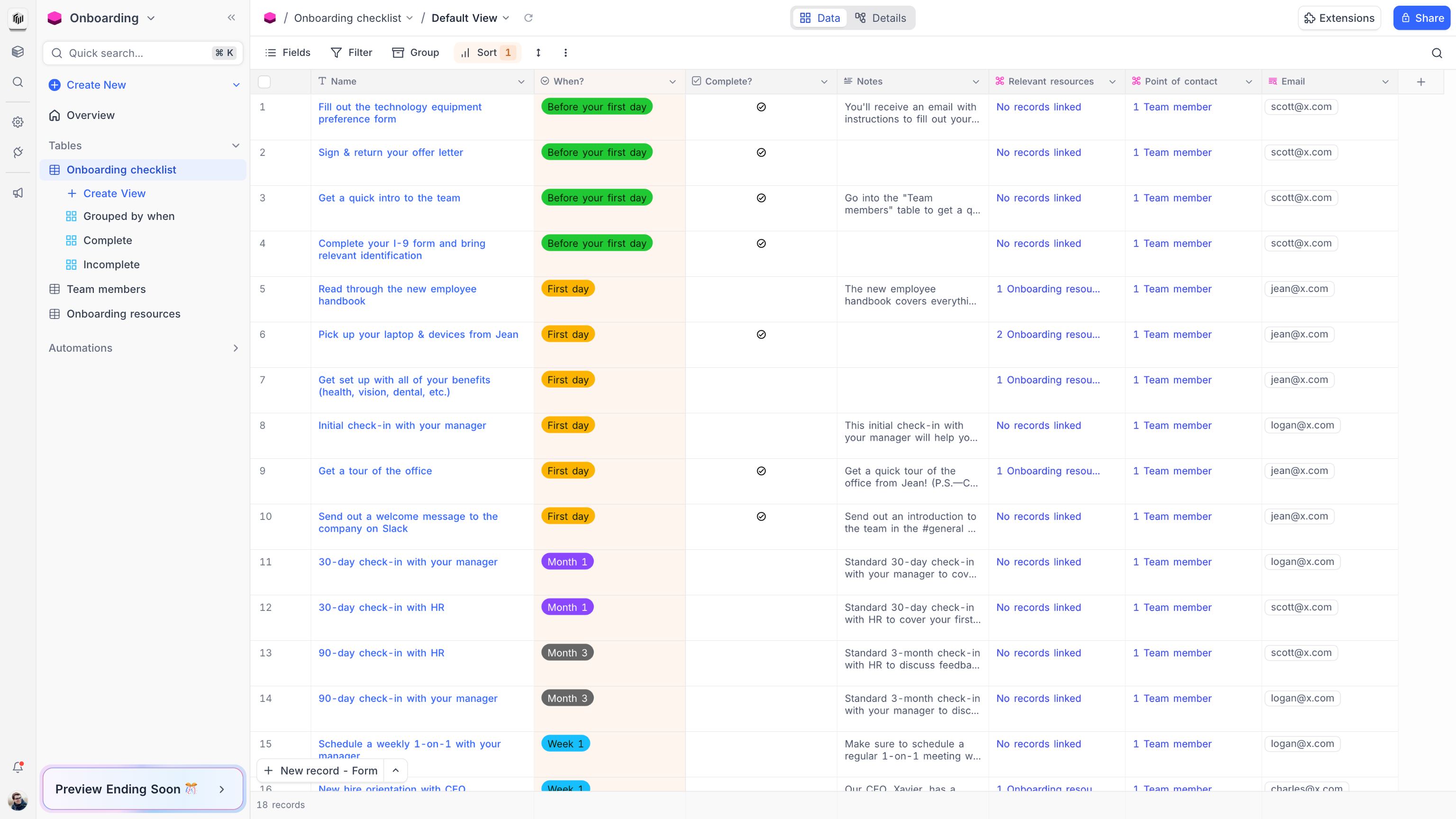Click the search icon in the mini sidebar
The width and height of the screenshot is (1456, 819).
[18, 82]
